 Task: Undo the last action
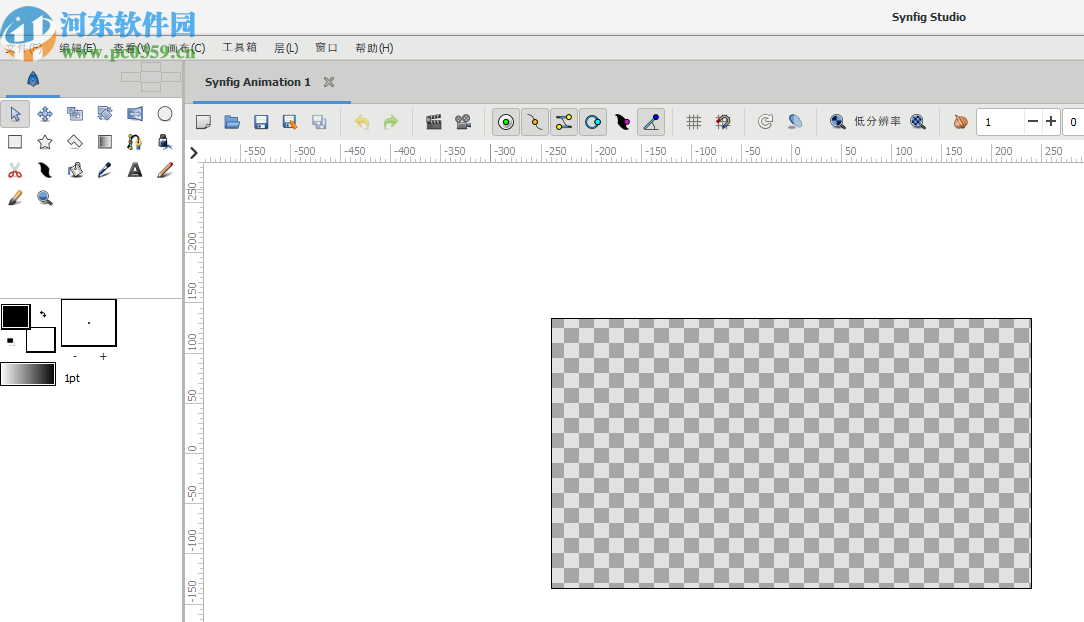361,121
